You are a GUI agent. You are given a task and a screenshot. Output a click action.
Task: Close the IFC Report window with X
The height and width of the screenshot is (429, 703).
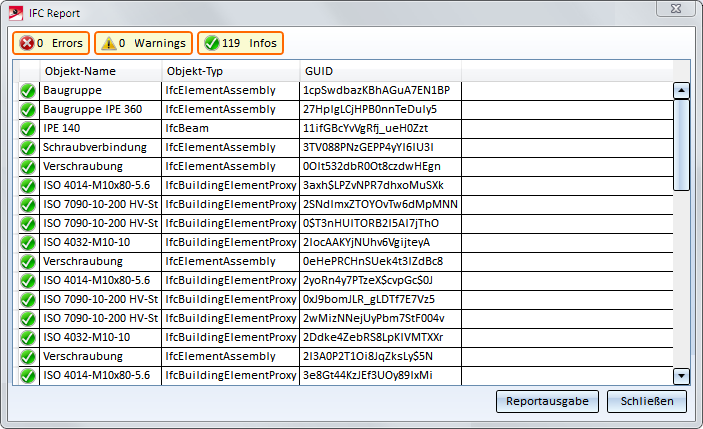(676, 9)
